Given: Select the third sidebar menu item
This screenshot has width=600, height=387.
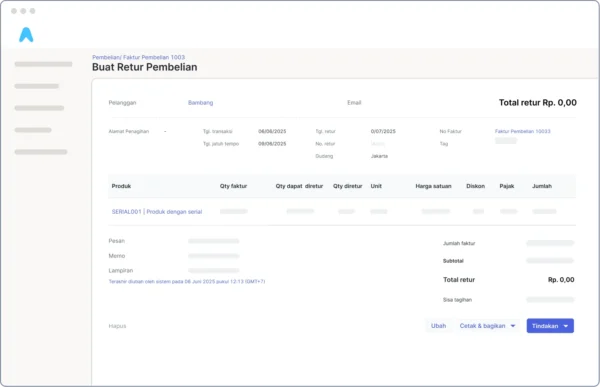Looking at the screenshot, I should (39, 108).
